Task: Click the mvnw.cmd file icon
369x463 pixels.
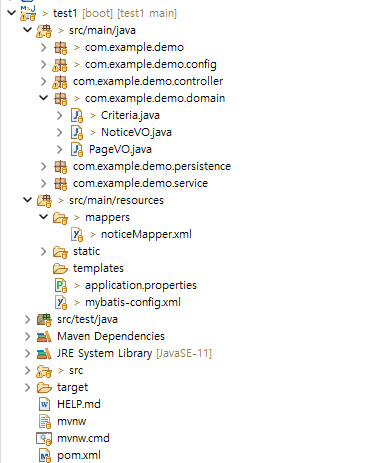Action: click(x=44, y=439)
